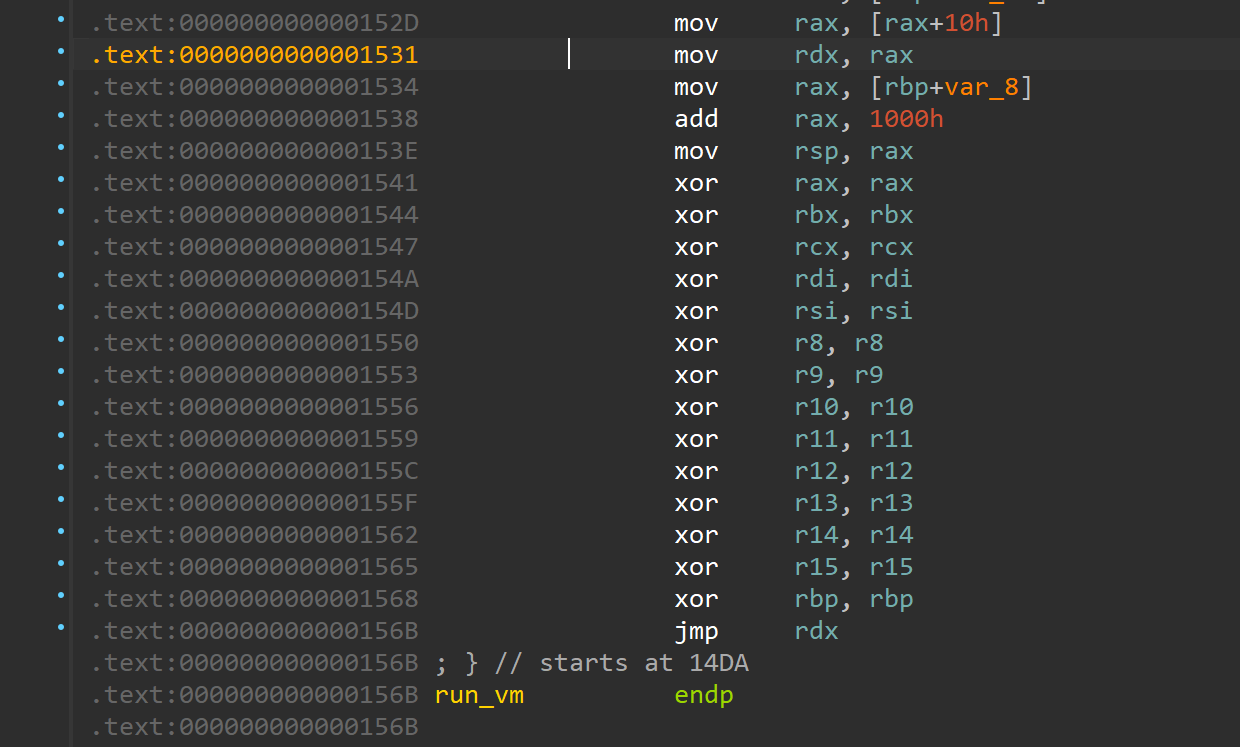Click the breakpoint dot beside address 1568
Image resolution: width=1240 pixels, height=747 pixels.
62,596
